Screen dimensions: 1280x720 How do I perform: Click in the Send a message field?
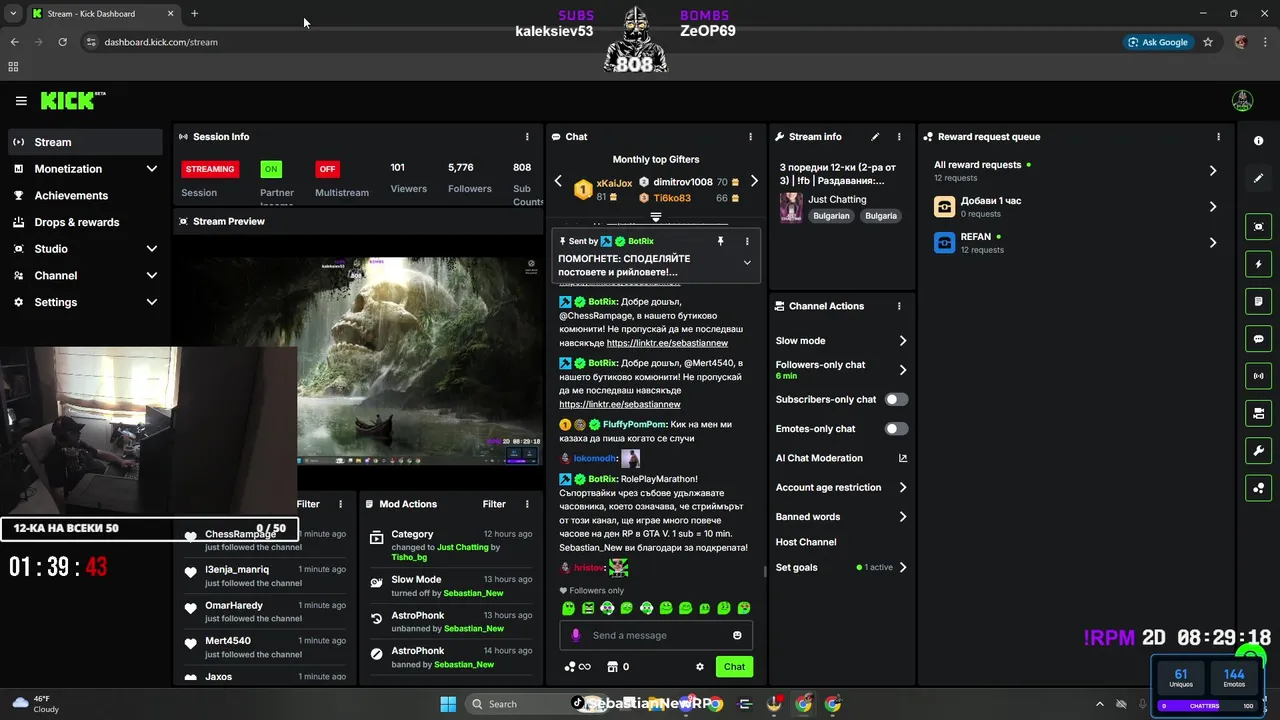(655, 635)
